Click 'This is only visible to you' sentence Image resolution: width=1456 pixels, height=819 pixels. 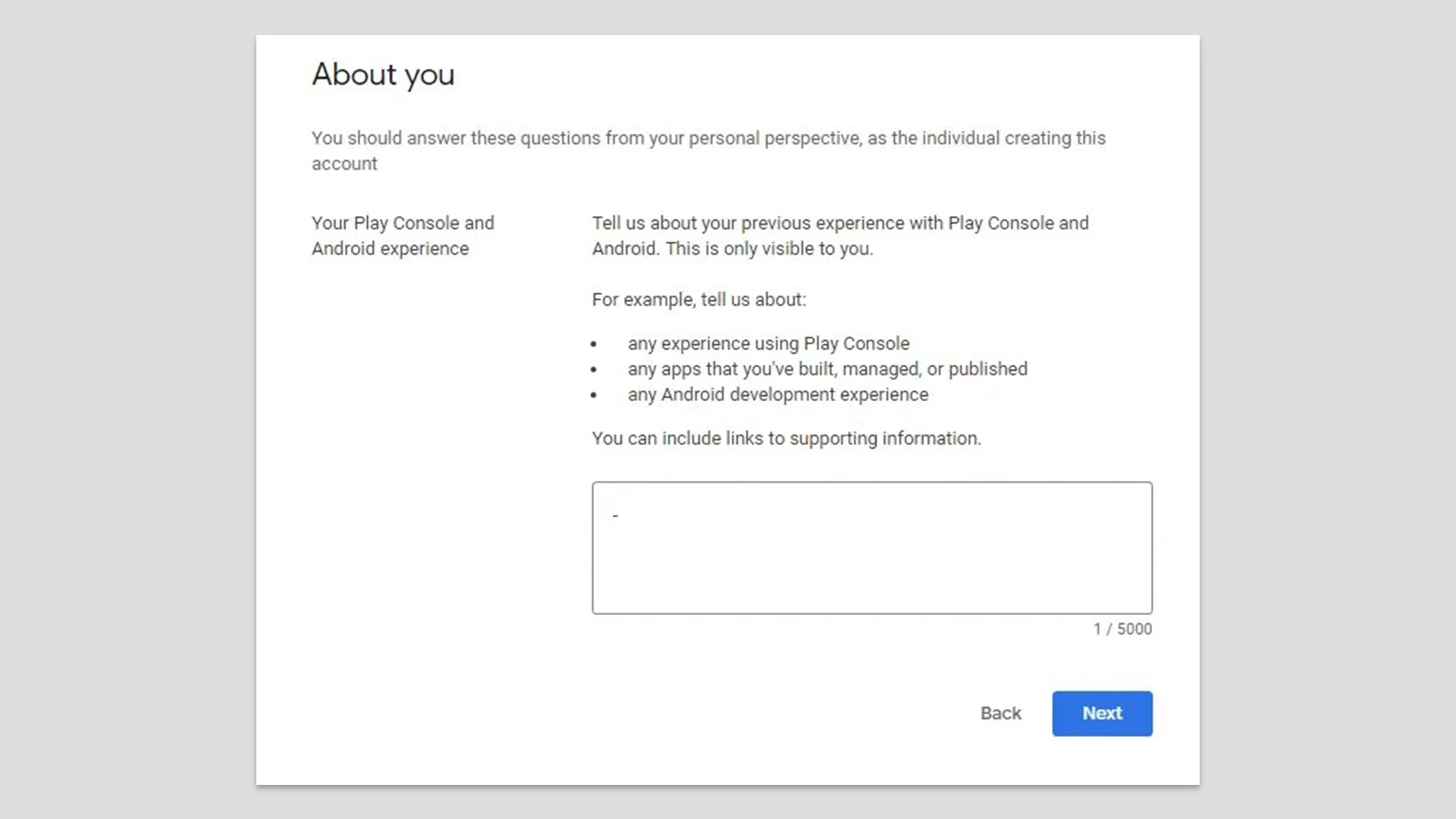click(x=769, y=249)
